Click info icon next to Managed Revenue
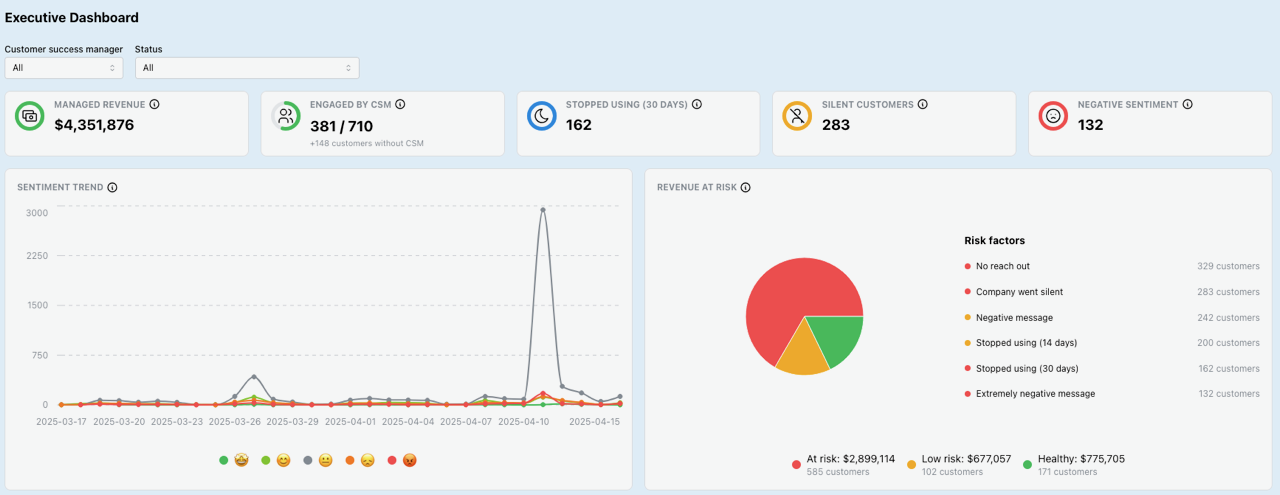 pos(155,104)
